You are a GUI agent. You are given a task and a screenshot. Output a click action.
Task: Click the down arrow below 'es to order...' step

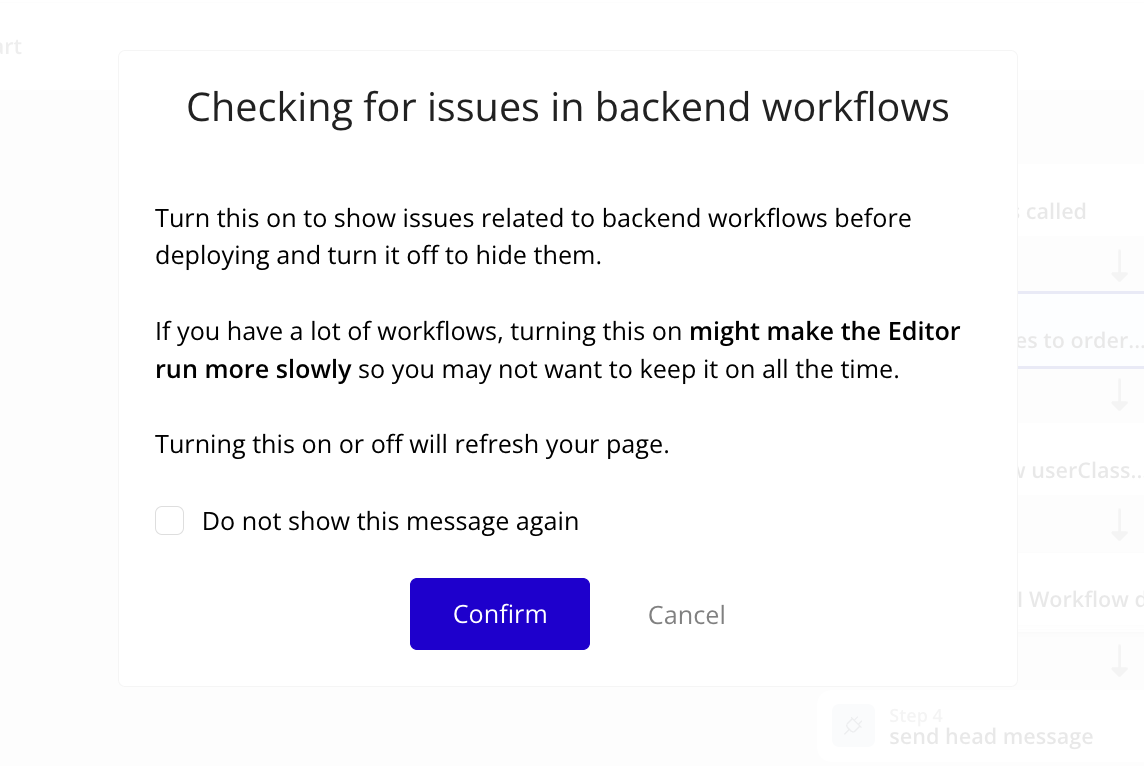click(1119, 395)
